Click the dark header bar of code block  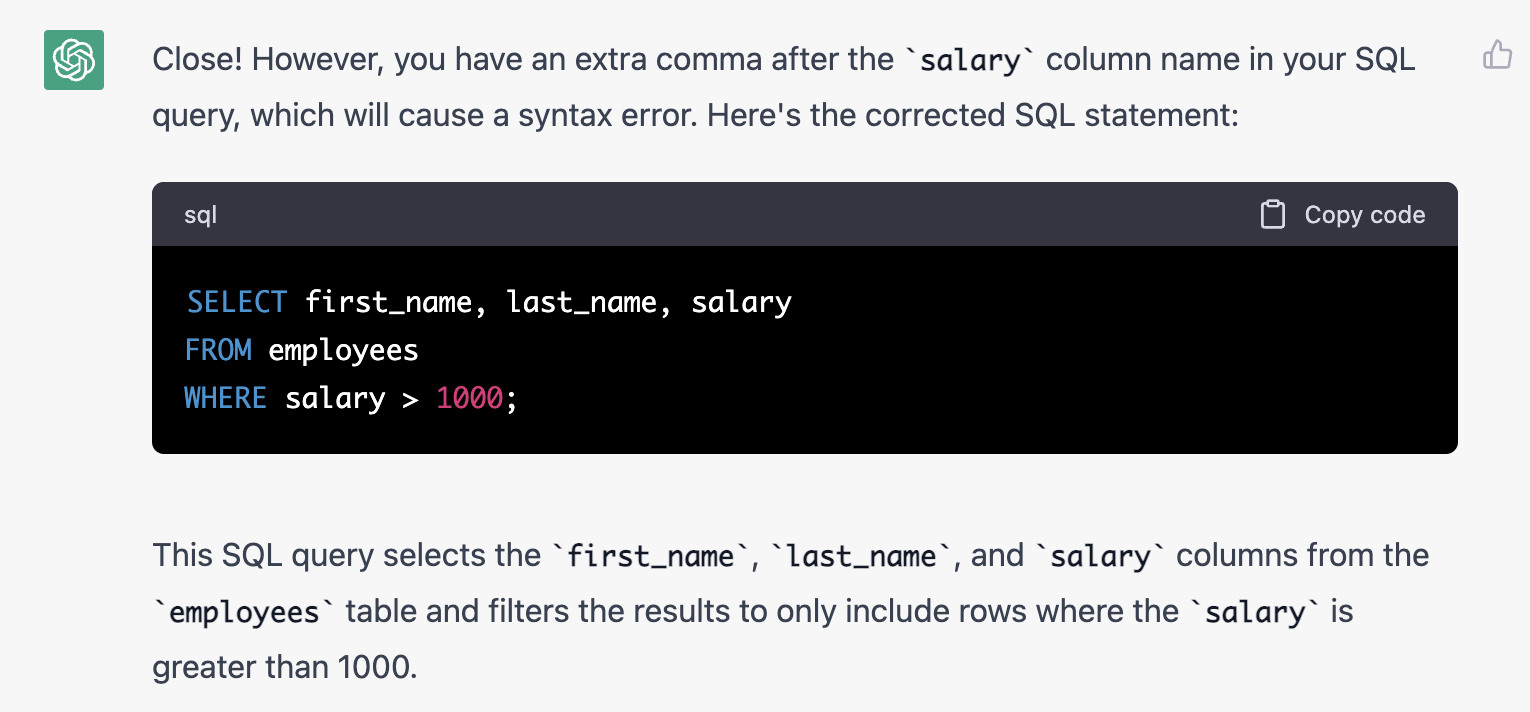700,215
